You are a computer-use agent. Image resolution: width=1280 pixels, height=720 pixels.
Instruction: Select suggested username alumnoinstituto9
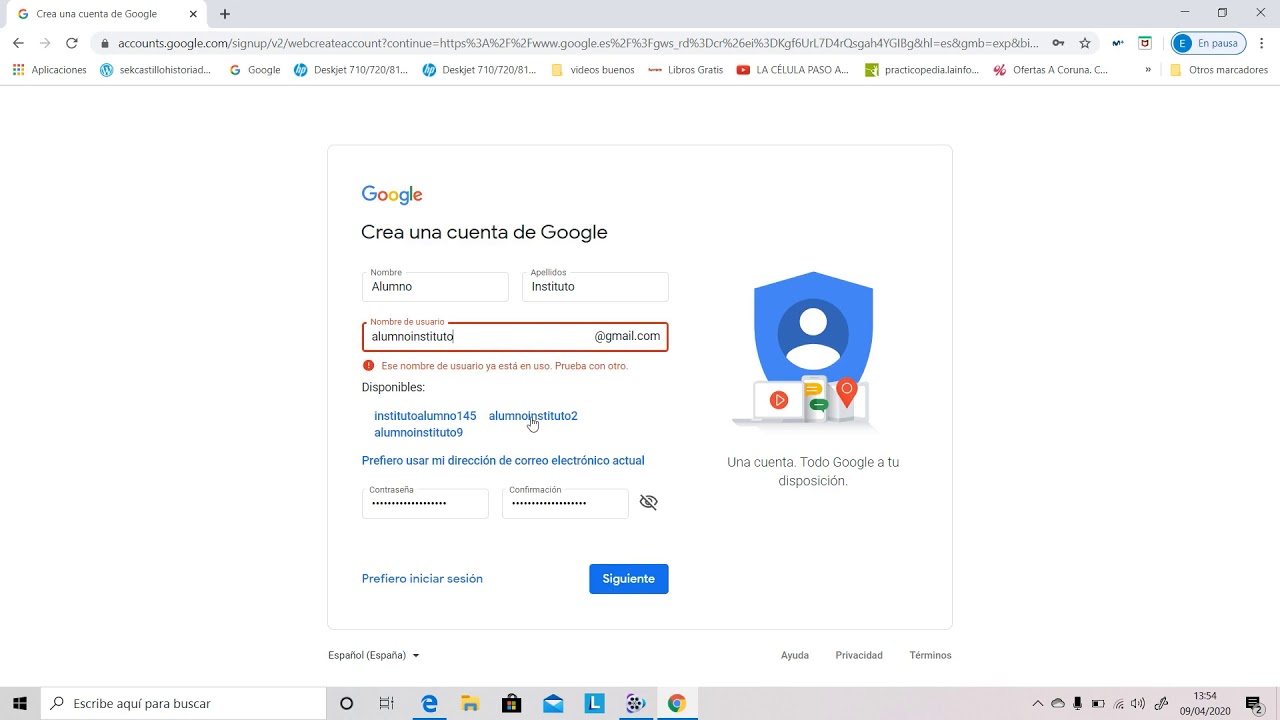click(418, 433)
